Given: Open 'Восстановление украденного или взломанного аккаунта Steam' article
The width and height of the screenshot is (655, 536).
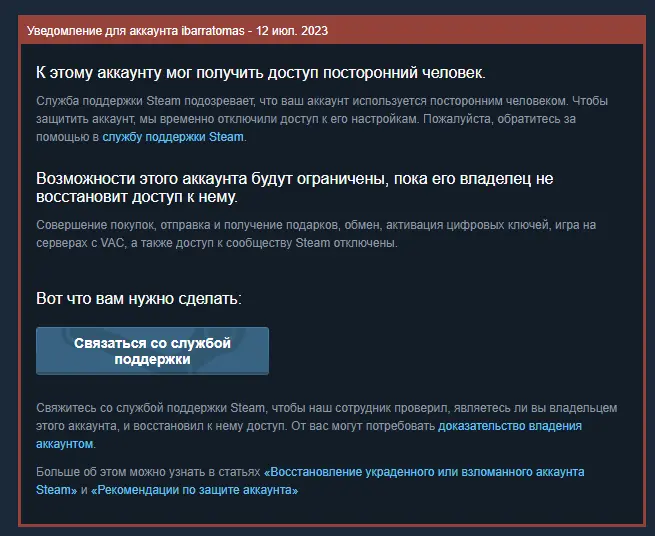Looking at the screenshot, I should [424, 472].
